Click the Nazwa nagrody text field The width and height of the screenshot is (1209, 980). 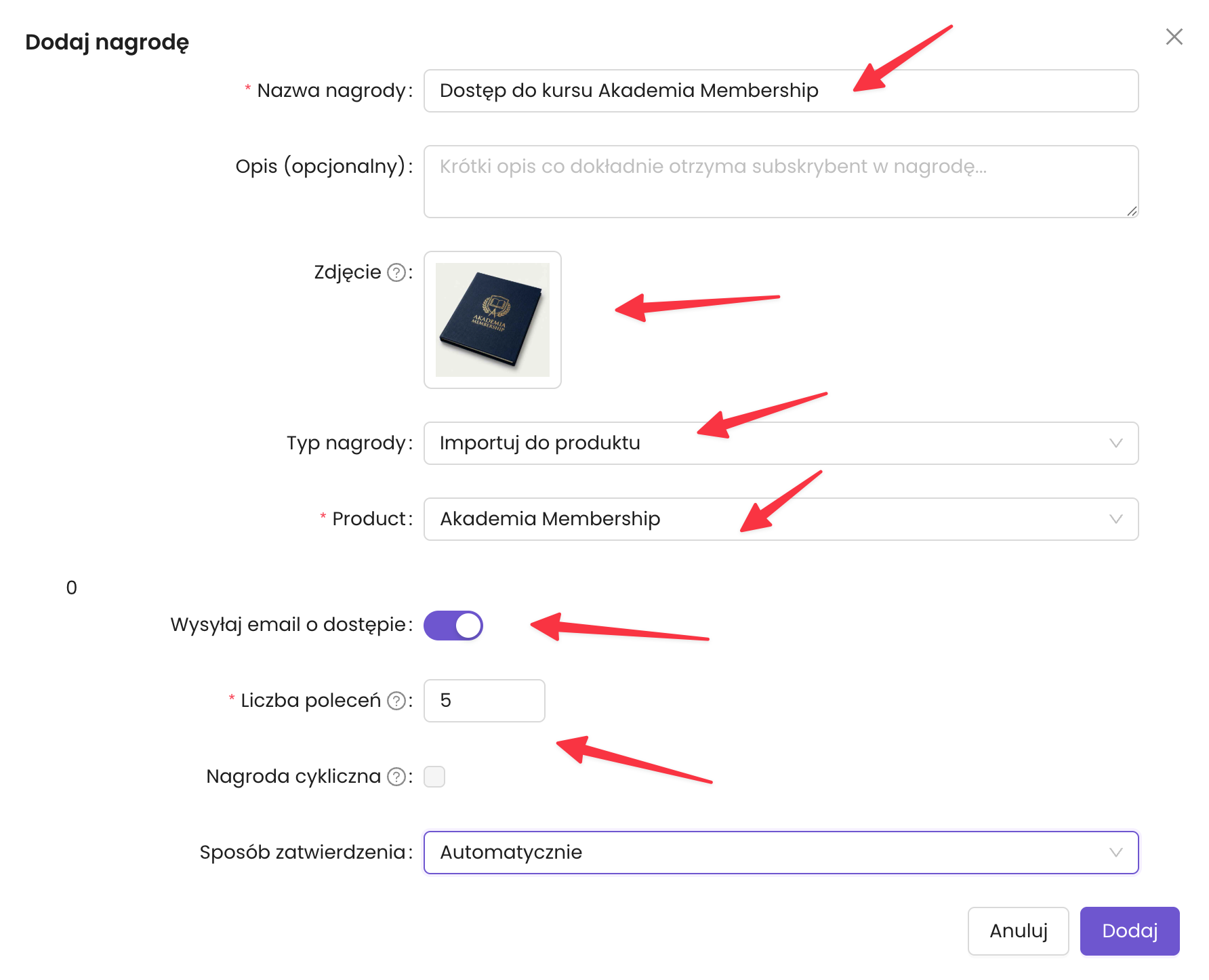pos(779,91)
